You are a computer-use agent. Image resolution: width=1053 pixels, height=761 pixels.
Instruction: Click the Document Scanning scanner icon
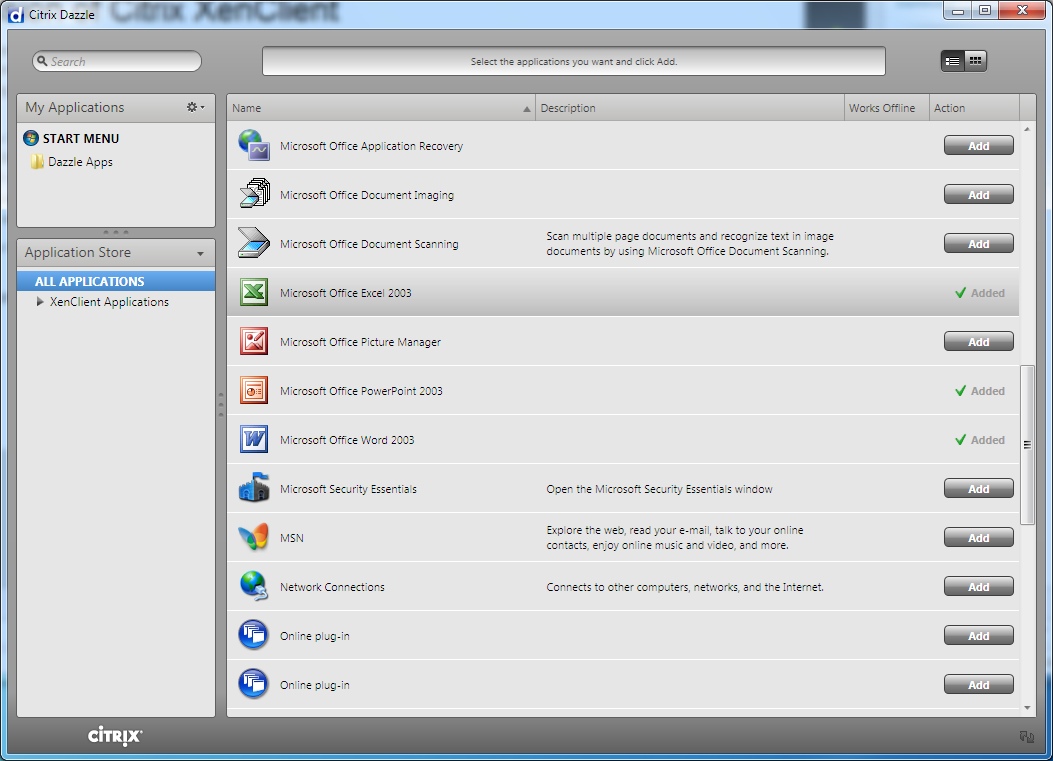click(x=254, y=243)
